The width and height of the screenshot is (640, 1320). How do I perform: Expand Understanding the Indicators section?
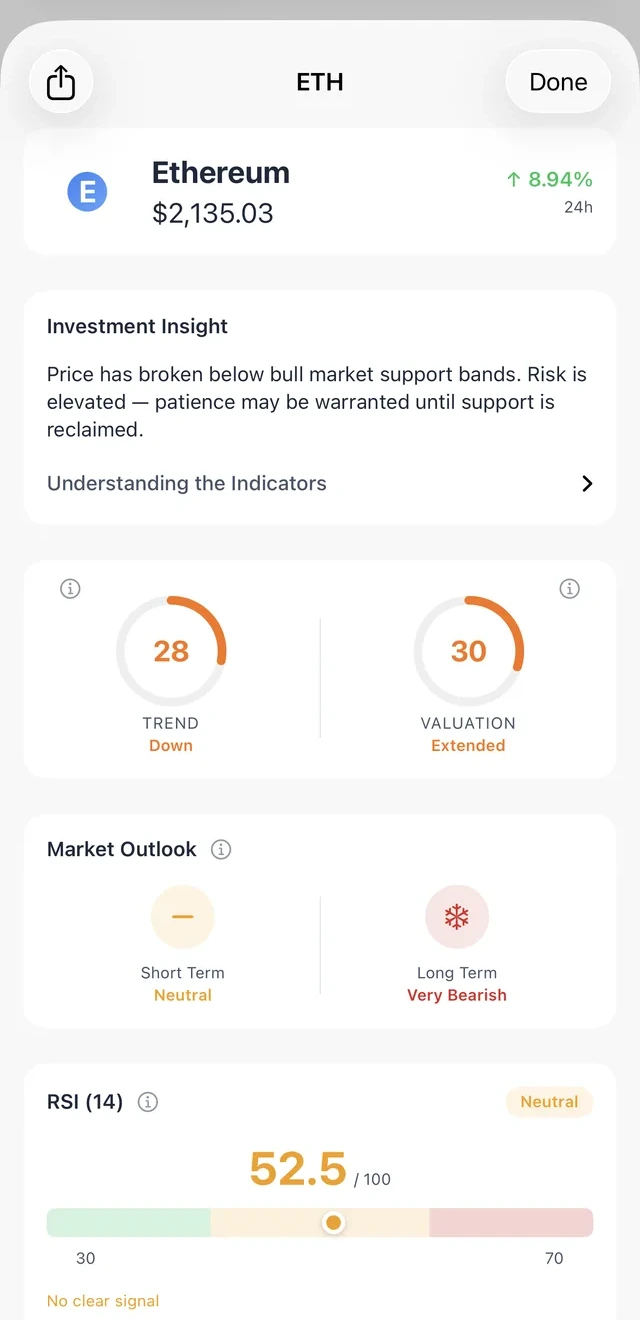click(186, 483)
